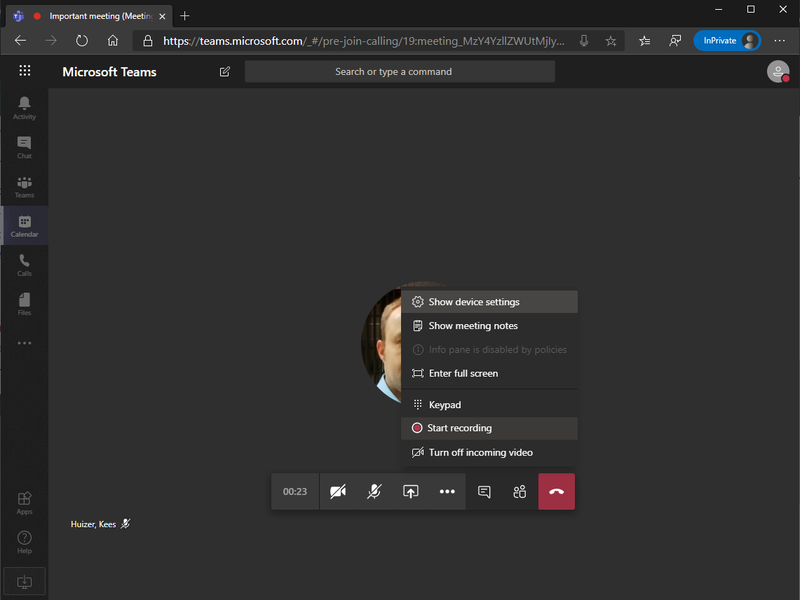Refresh the browser page
The height and width of the screenshot is (600, 800).
click(82, 41)
